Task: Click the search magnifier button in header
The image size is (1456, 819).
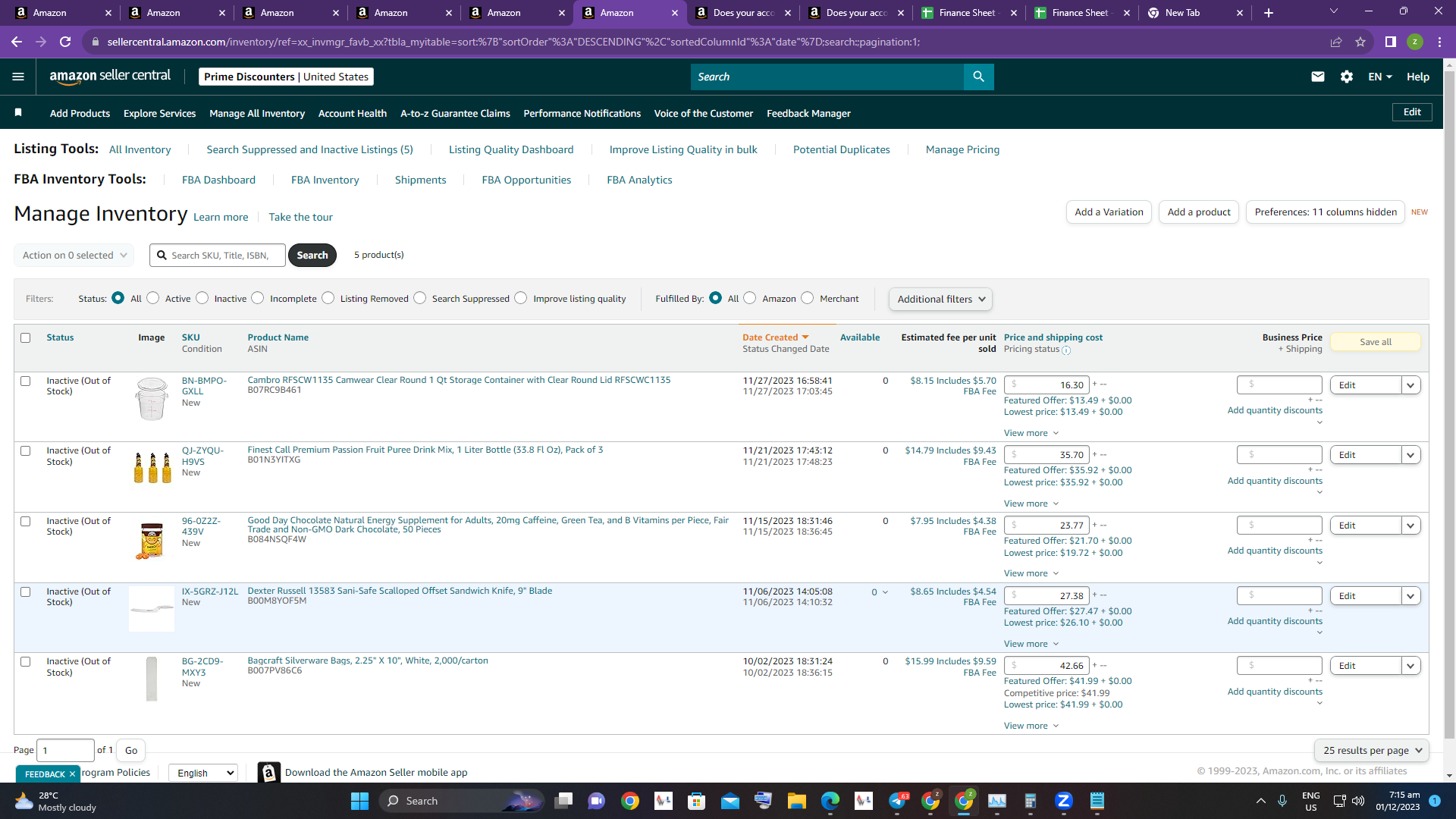Action: coord(978,77)
